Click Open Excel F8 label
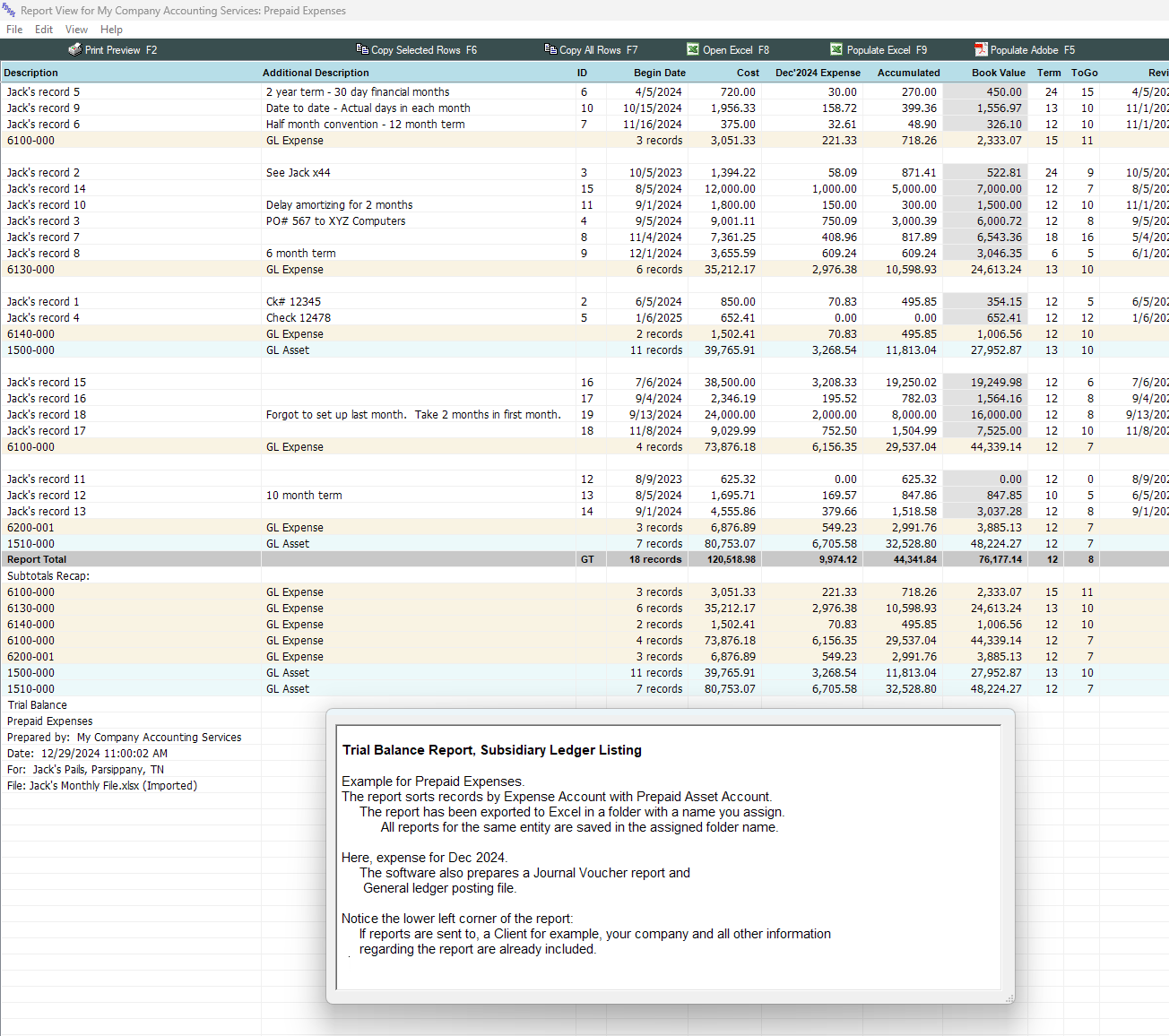The width and height of the screenshot is (1169, 1036). (736, 50)
